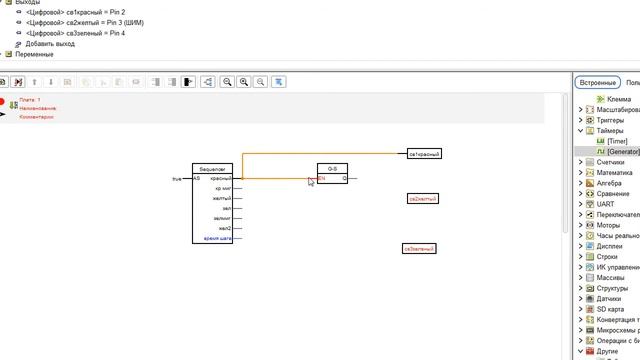
Task: Click the true constant on the AS input
Action: [x=177, y=179]
